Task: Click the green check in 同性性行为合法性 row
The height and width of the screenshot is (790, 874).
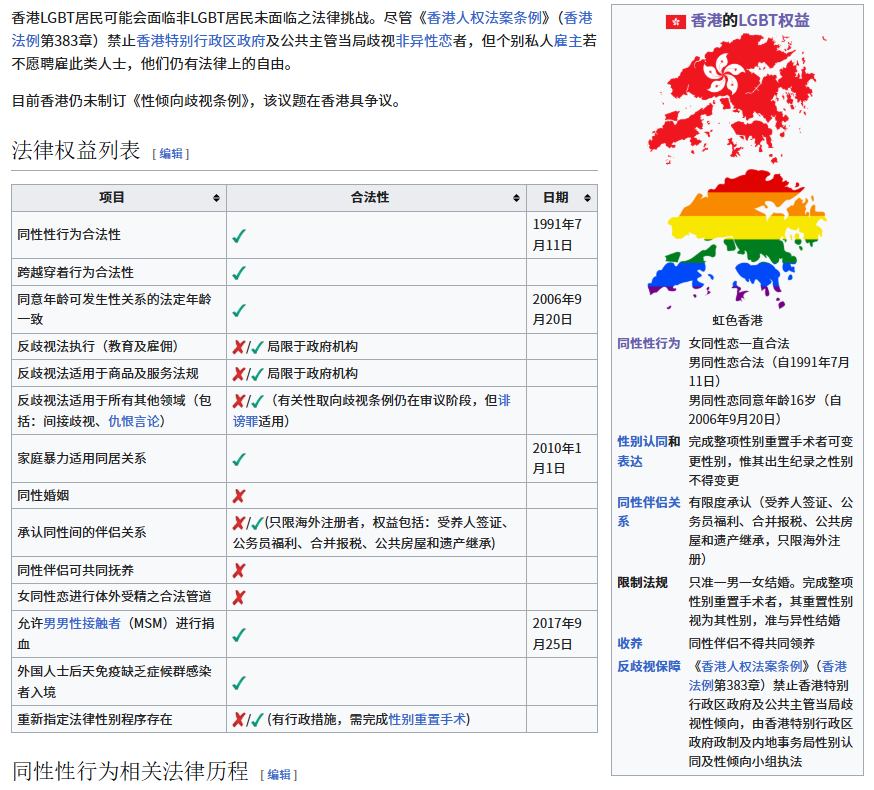Action: (x=239, y=236)
